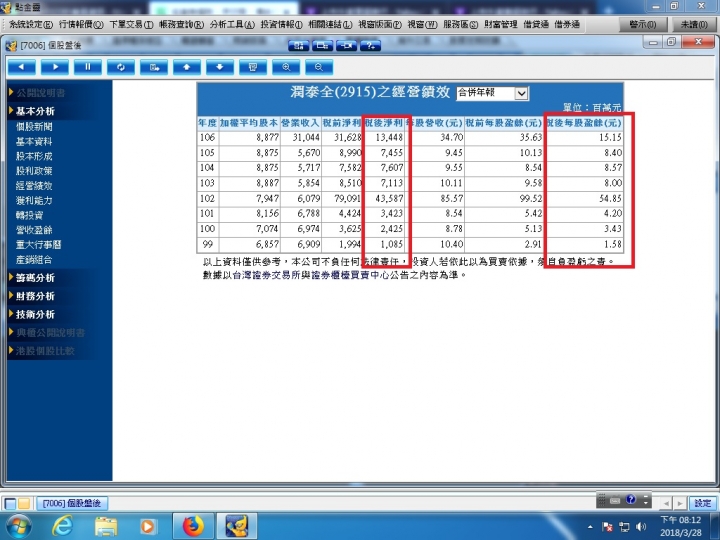Open 轉投資 in sidebar
The height and width of the screenshot is (540, 720).
pos(30,215)
